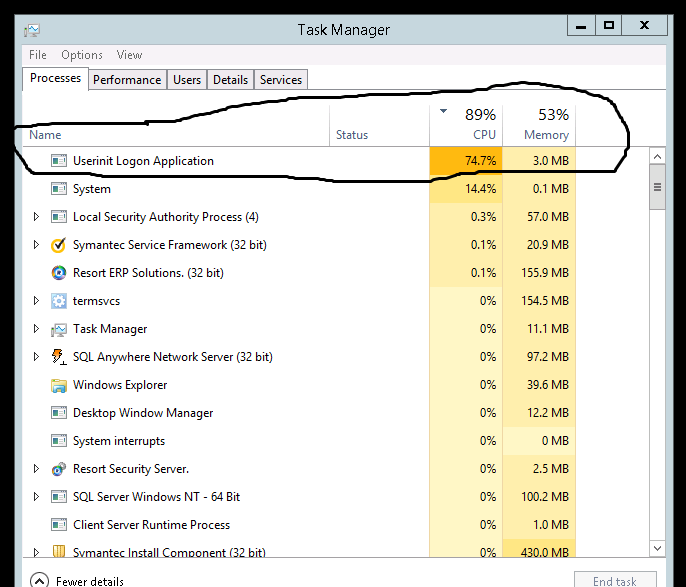Click the Resort ERP Solutions icon
This screenshot has height=587, width=686.
tap(59, 273)
